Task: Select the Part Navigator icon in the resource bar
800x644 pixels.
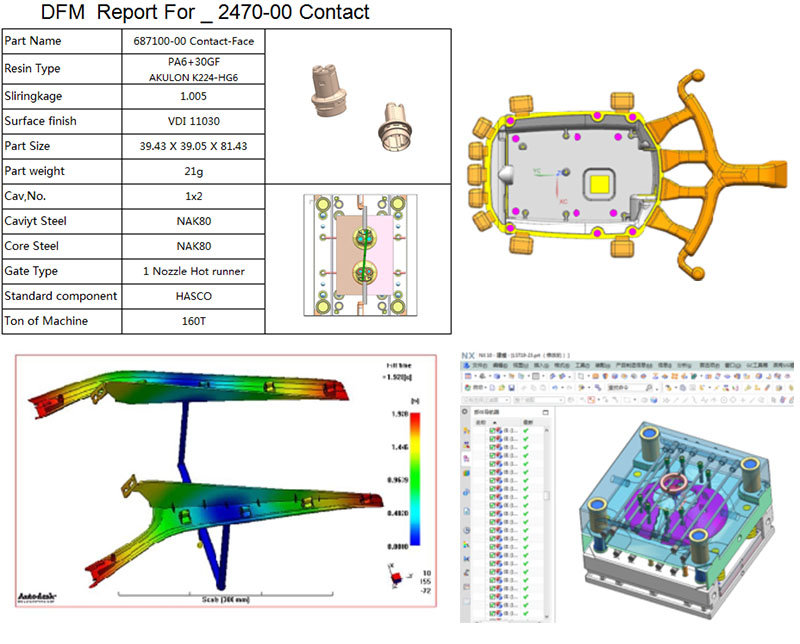Action: pos(464,456)
